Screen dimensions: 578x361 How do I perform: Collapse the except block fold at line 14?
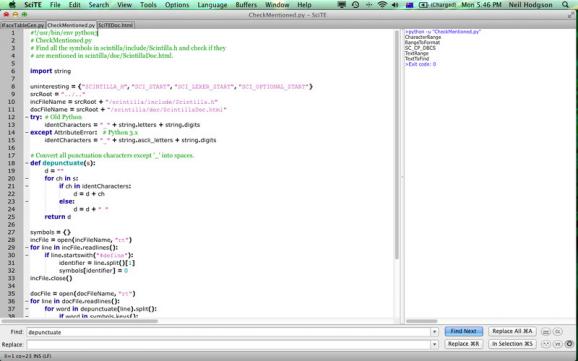27,132
